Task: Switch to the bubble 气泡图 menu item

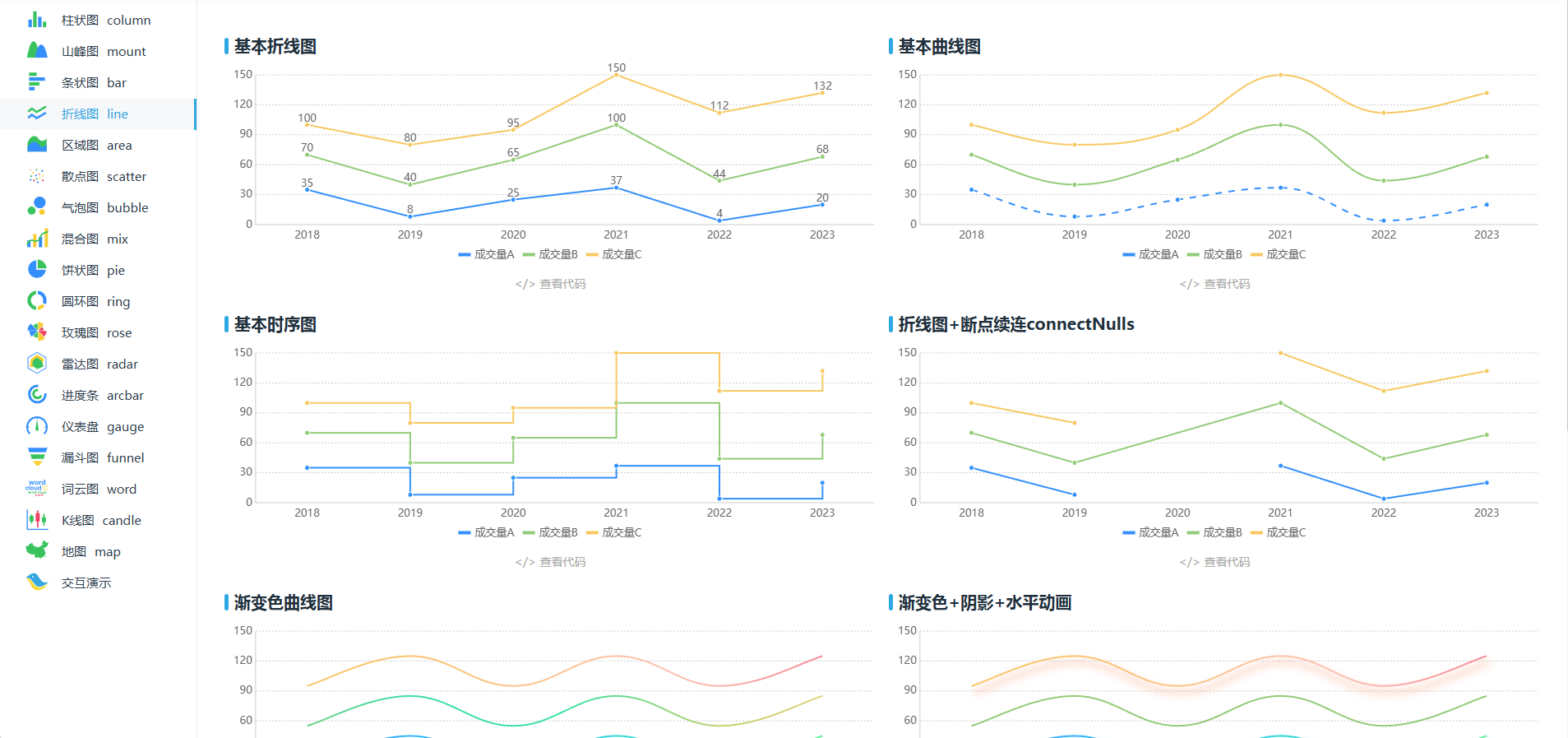Action: click(104, 207)
